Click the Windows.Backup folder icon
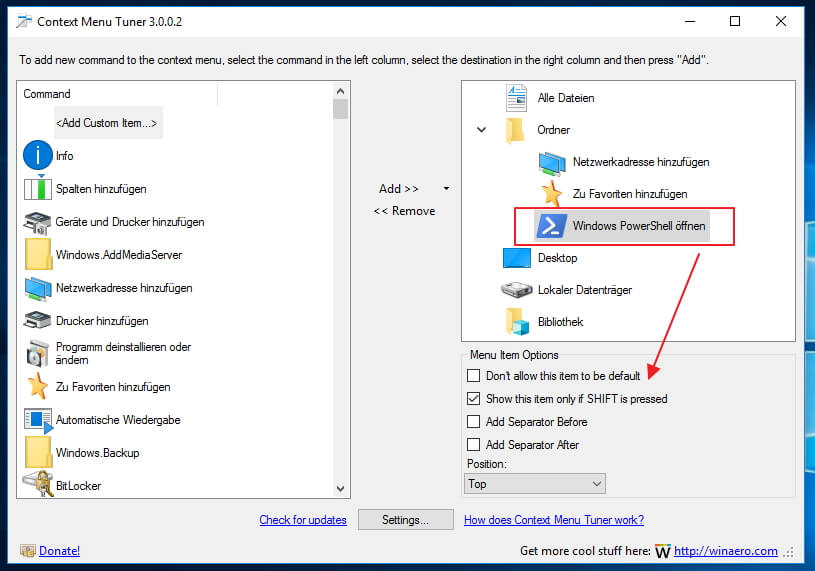Viewport: 815px width, 571px height. (x=38, y=452)
